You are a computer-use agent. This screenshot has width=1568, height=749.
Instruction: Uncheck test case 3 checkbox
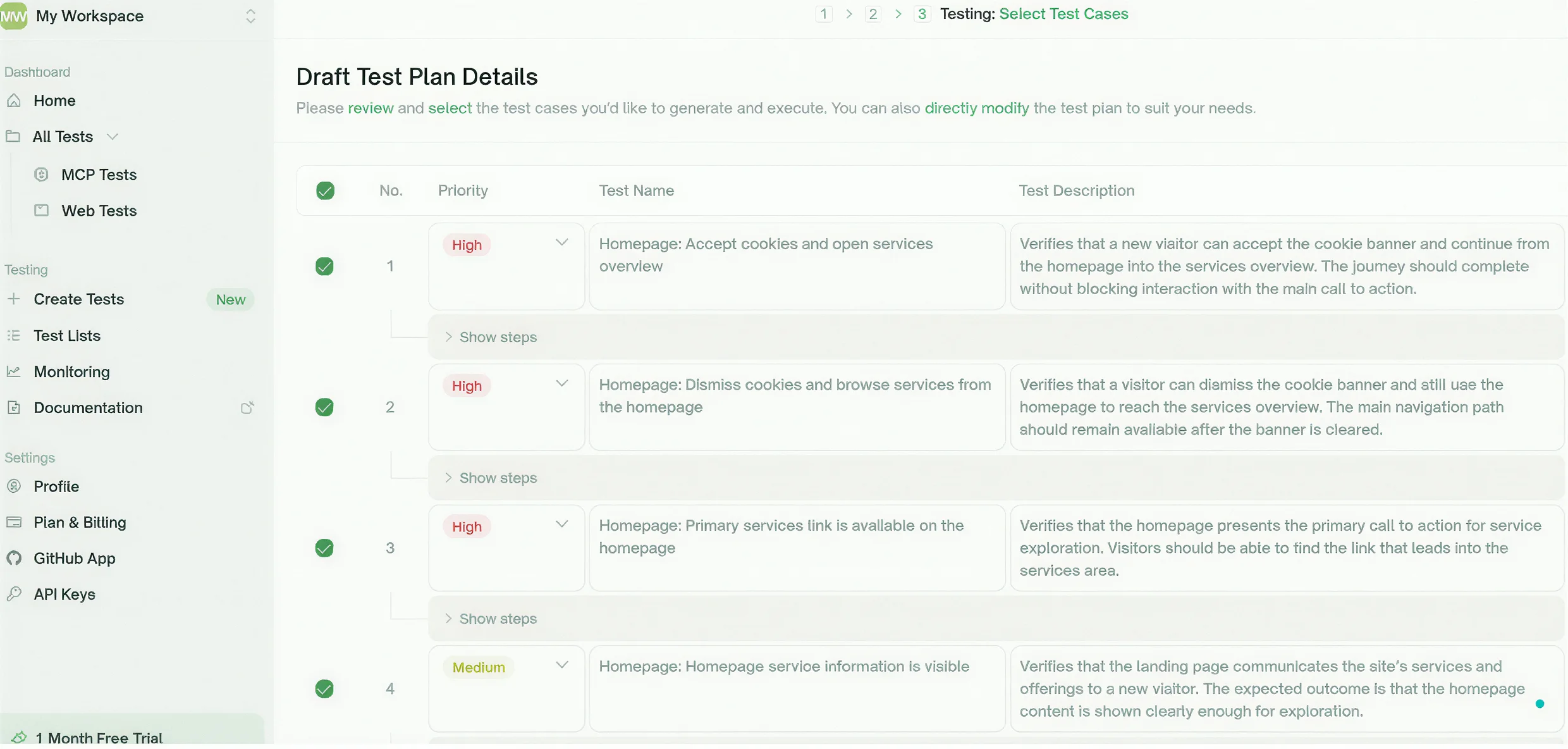(x=324, y=548)
